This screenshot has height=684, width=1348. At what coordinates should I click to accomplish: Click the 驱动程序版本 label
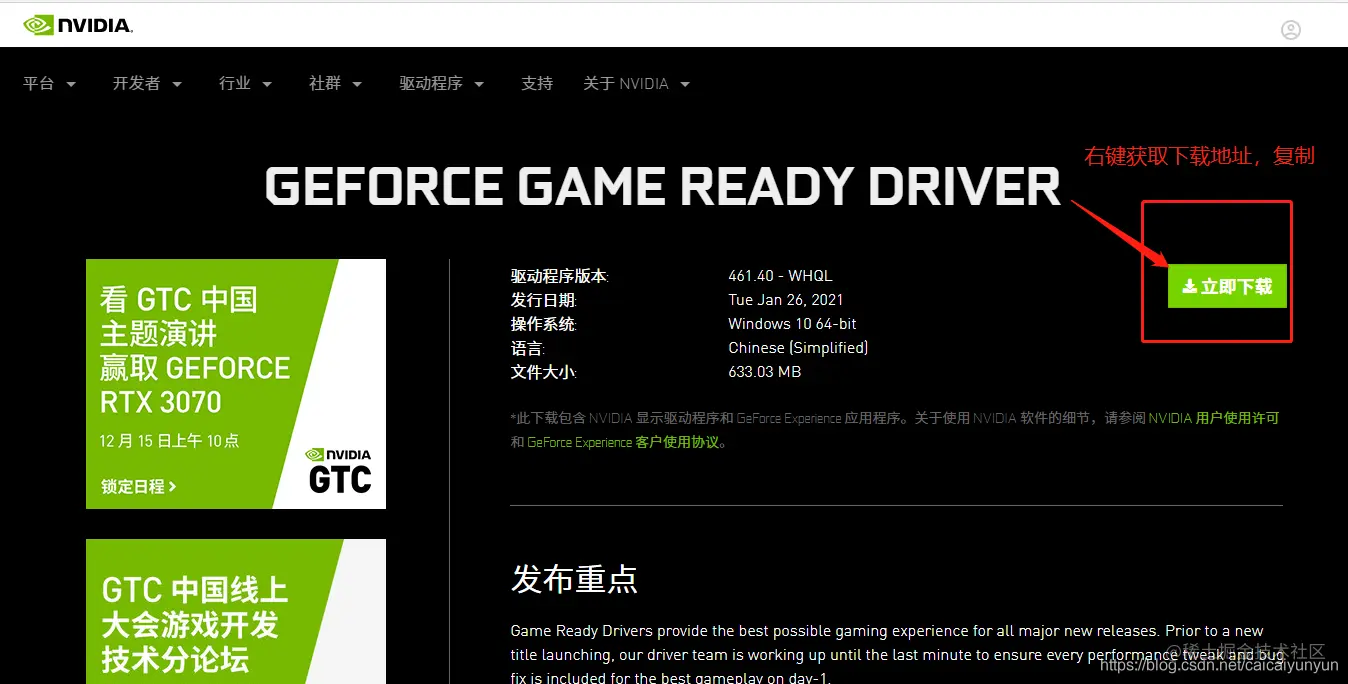pyautogui.click(x=559, y=276)
